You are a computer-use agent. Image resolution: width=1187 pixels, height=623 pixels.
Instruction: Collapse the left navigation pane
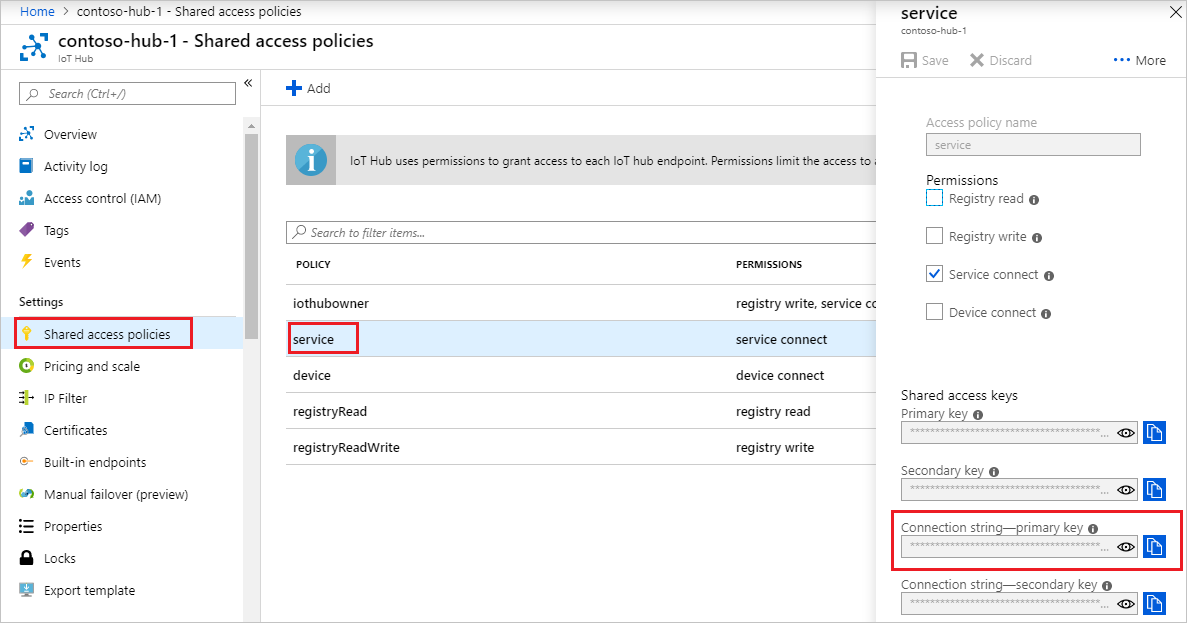(x=249, y=84)
